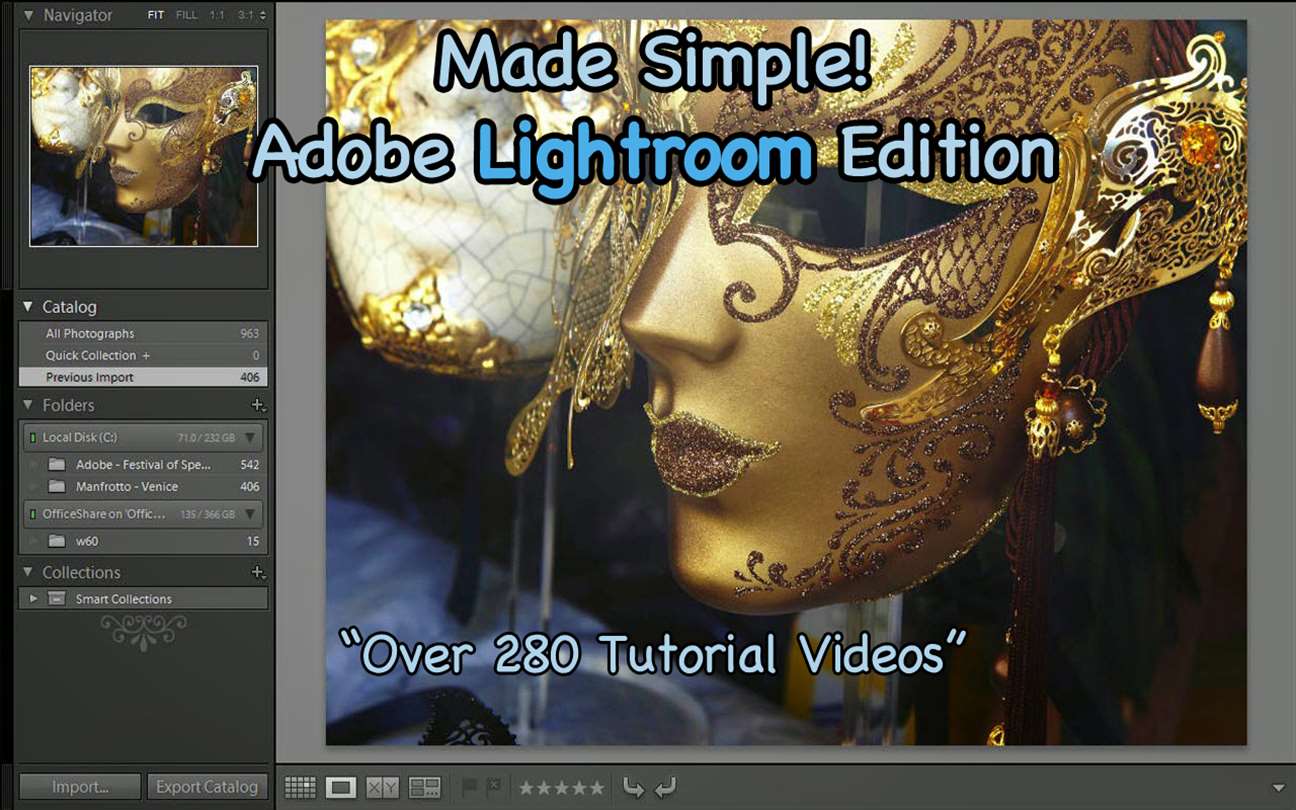Open the Navigator zoom ratio popup arrows

pyautogui.click(x=262, y=15)
